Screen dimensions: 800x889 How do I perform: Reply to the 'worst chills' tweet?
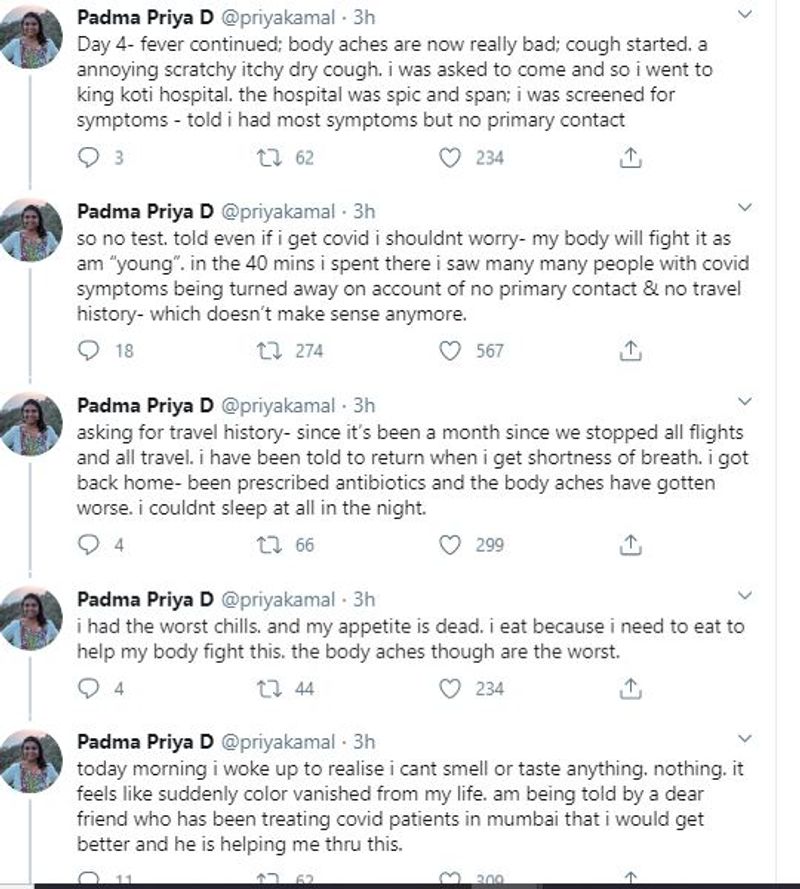pos(89,689)
